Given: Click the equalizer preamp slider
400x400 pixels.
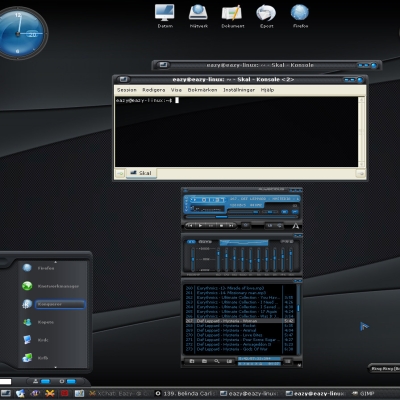Looking at the screenshot, I should click(193, 259).
